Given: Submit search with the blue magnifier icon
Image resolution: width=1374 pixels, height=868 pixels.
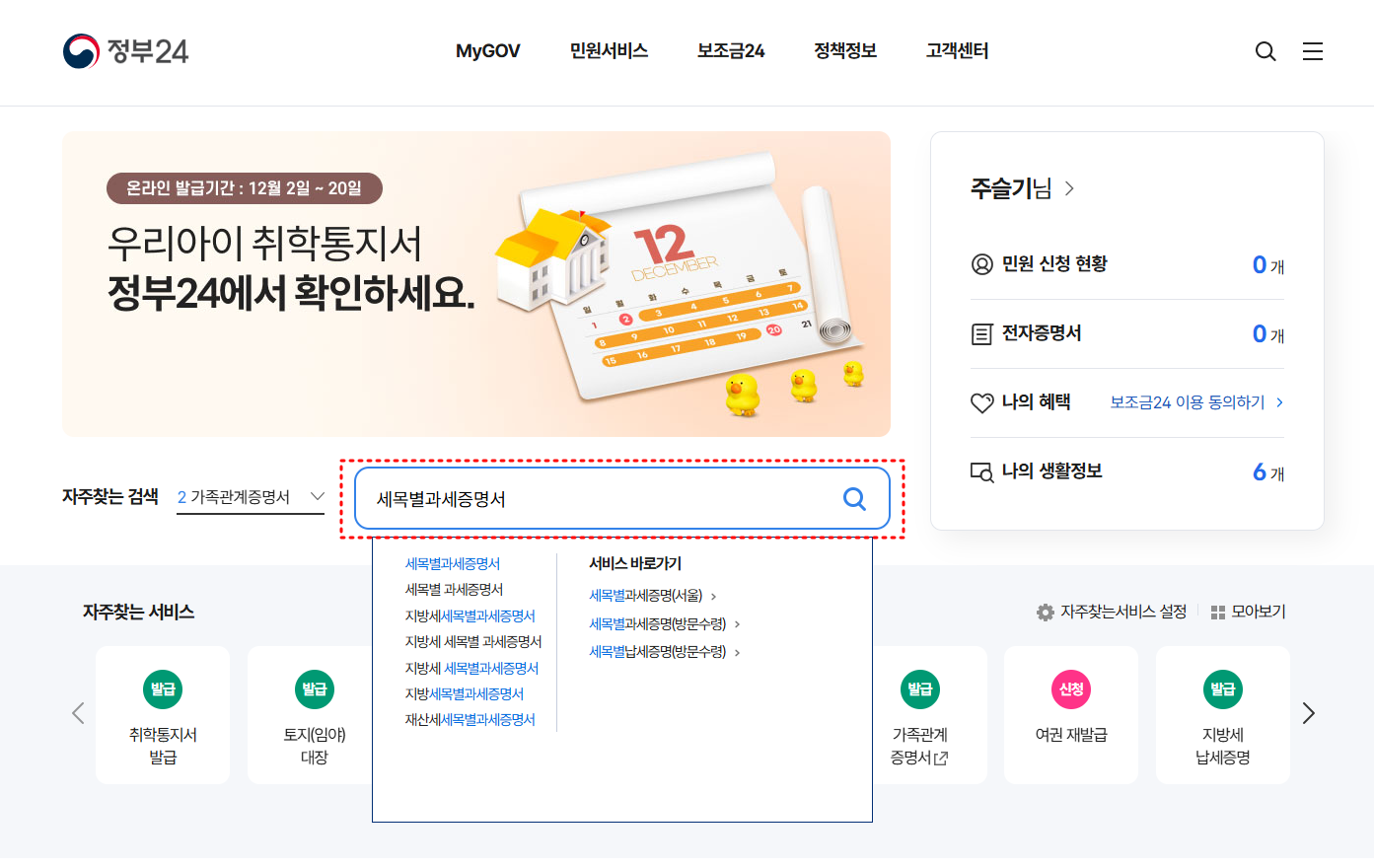Looking at the screenshot, I should click(x=854, y=499).
